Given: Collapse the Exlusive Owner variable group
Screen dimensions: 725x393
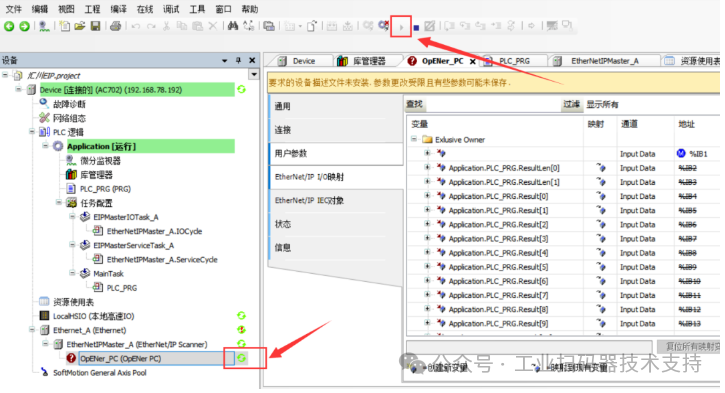Looking at the screenshot, I should click(414, 139).
